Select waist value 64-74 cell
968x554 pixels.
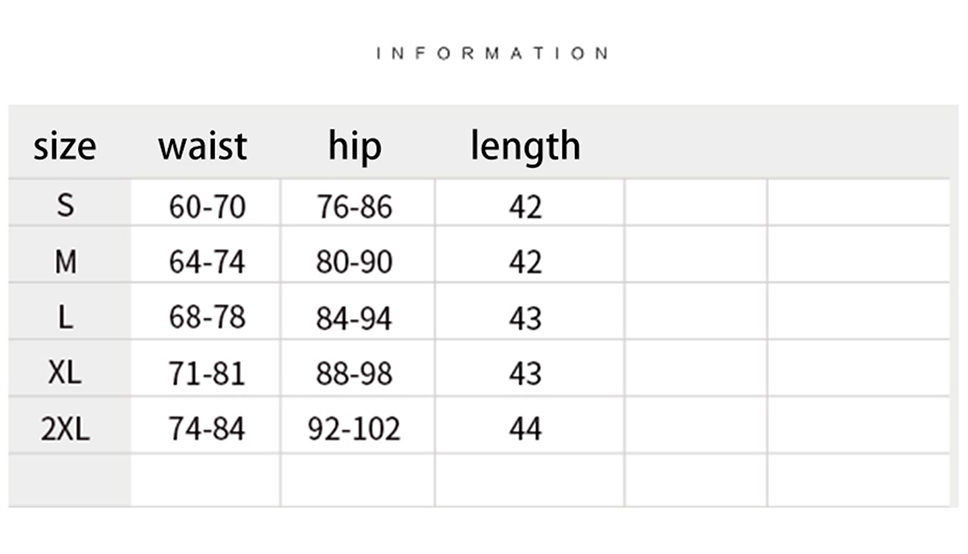point(207,262)
